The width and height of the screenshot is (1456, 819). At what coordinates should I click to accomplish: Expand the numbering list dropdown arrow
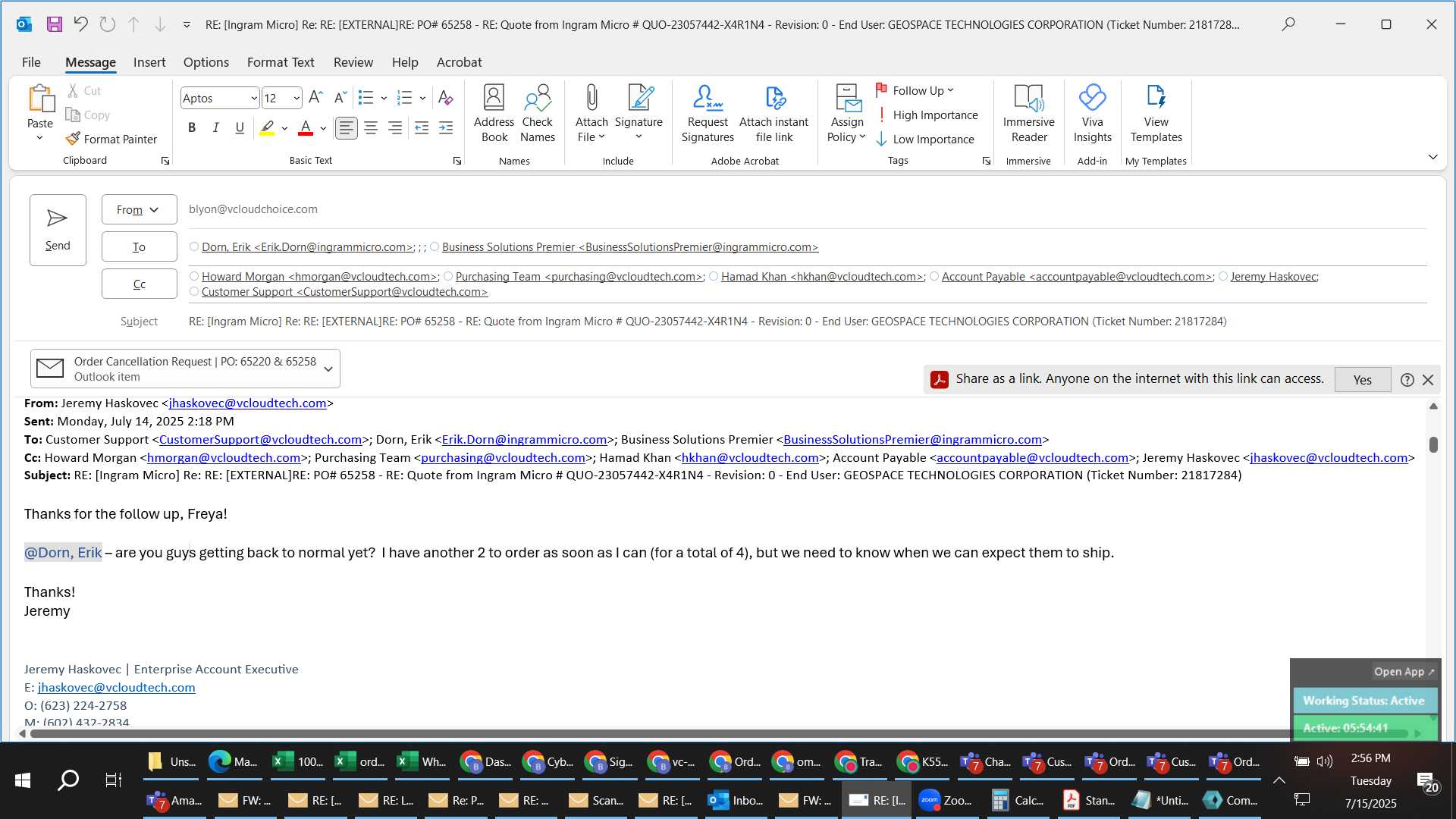tap(422, 98)
